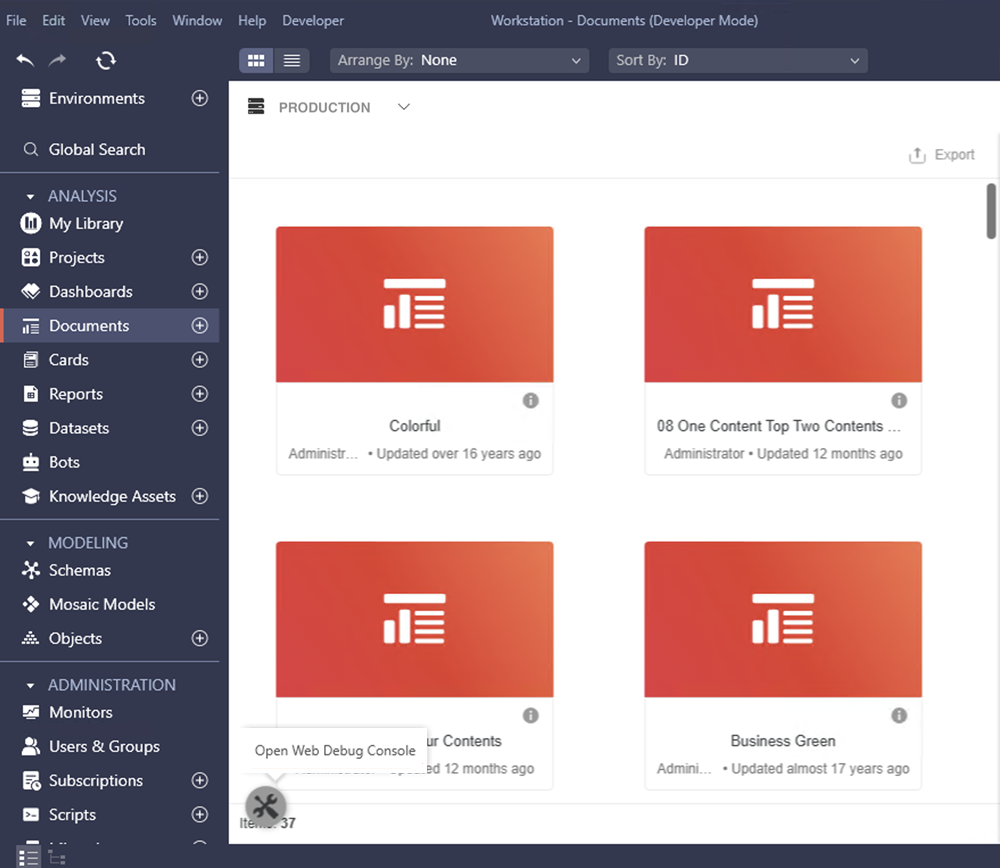Switch to grid view layout

pos(256,61)
